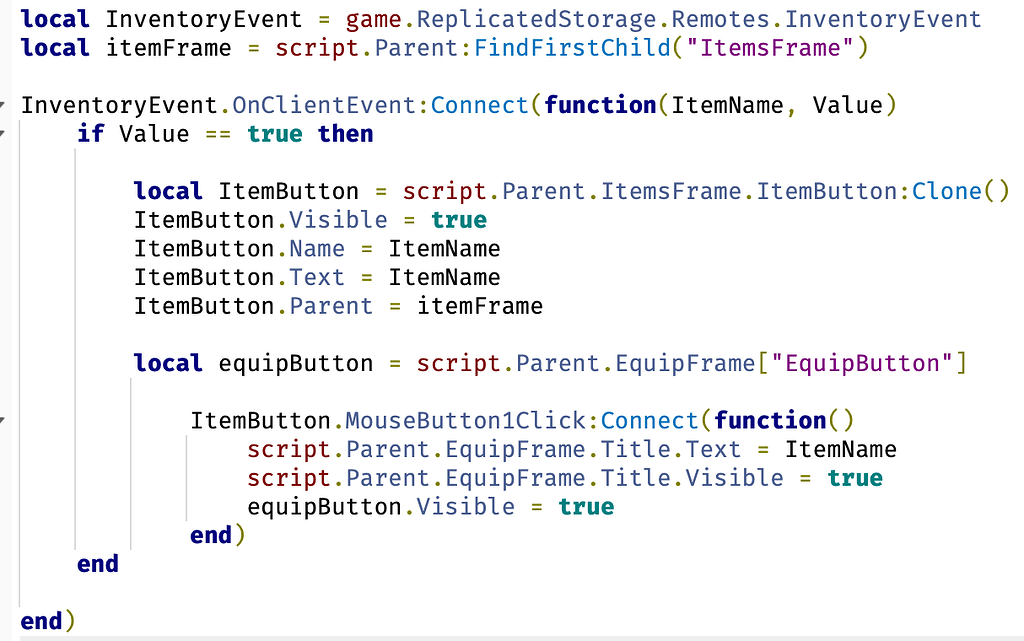Click the 'then' keyword
This screenshot has height=641, width=1024.
pyautogui.click(x=345, y=134)
